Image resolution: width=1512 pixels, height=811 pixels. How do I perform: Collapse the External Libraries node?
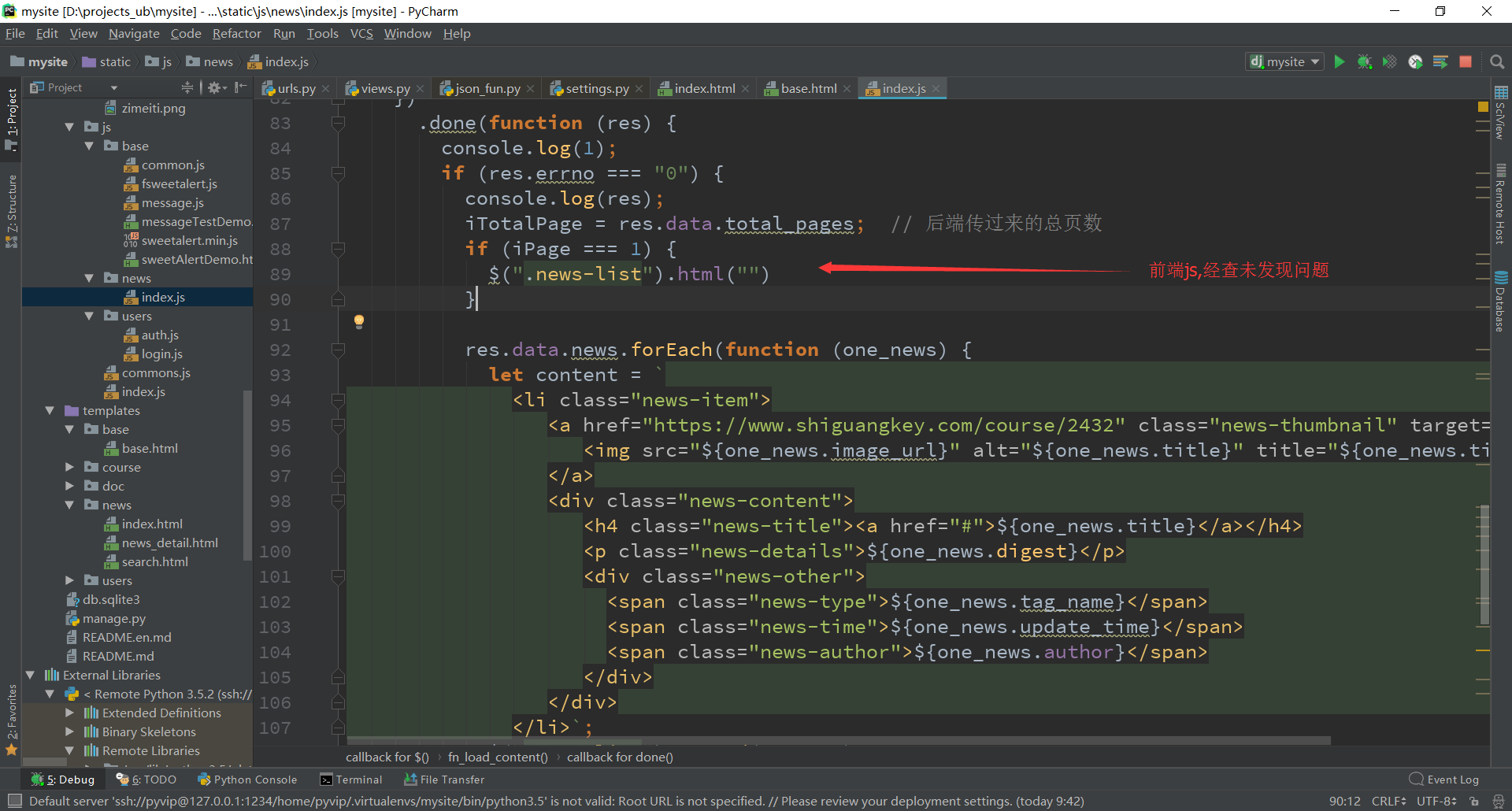click(x=30, y=675)
